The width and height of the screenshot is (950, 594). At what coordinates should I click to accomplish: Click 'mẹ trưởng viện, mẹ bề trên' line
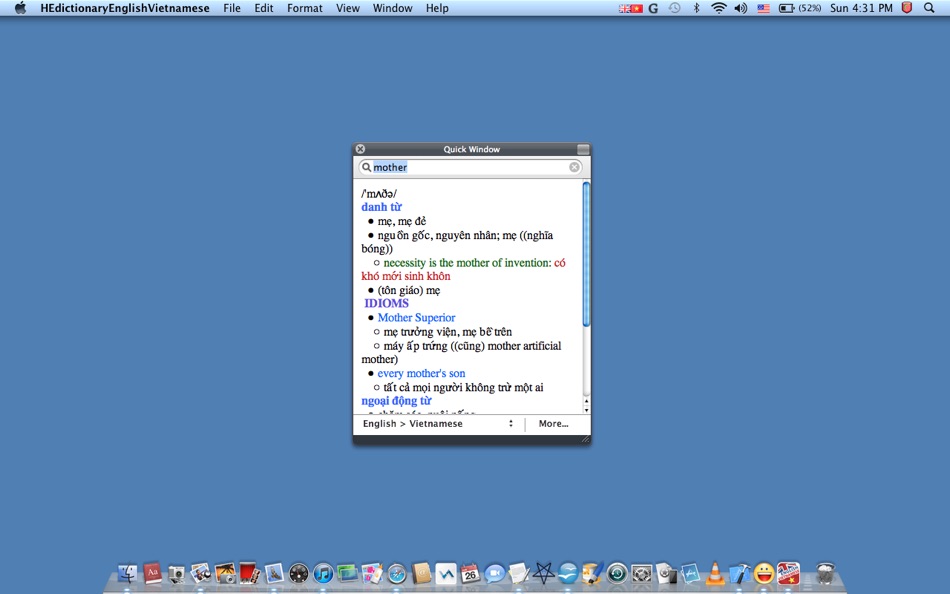(448, 332)
